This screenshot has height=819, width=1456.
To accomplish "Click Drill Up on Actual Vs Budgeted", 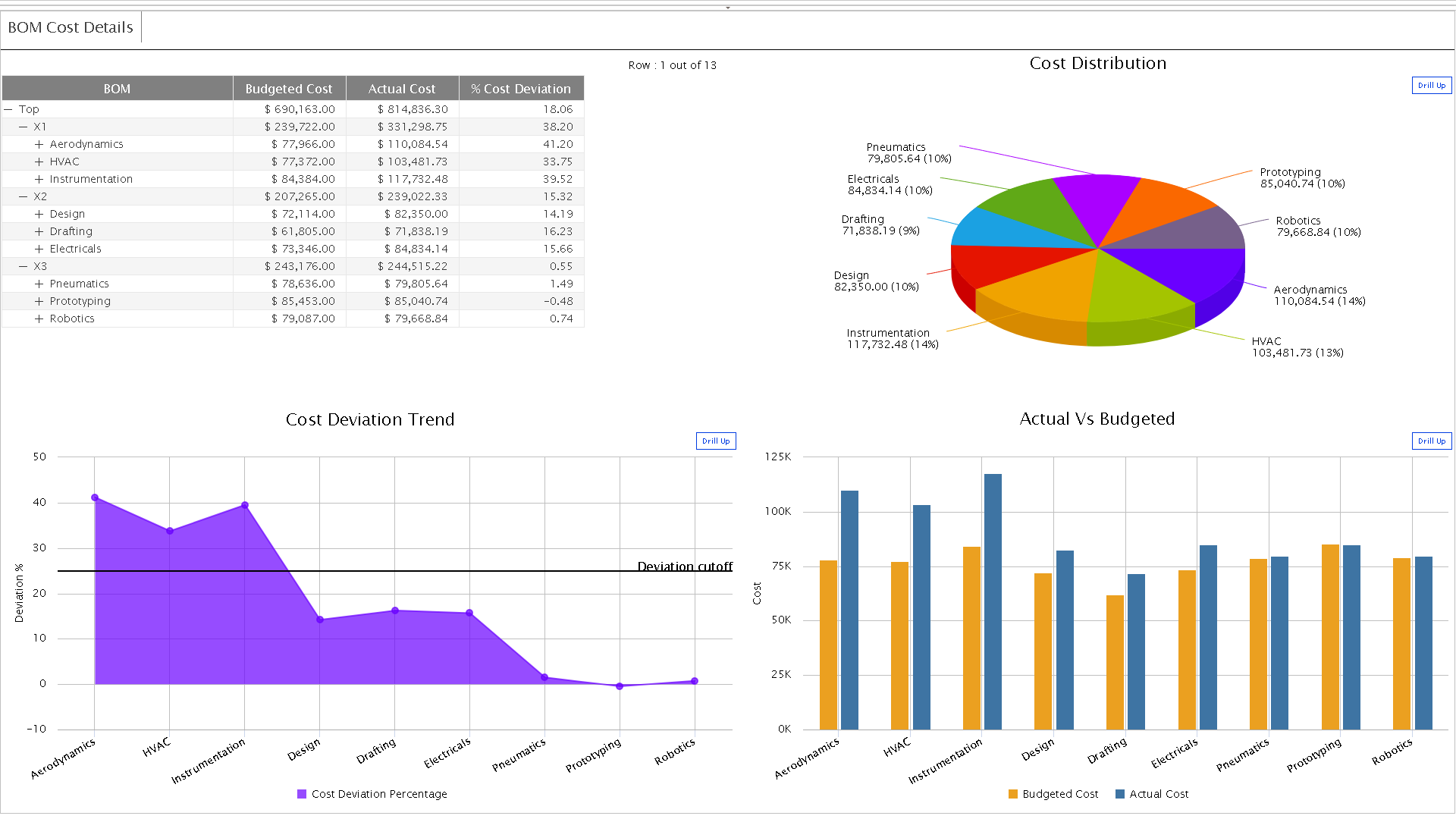I will coord(1432,441).
